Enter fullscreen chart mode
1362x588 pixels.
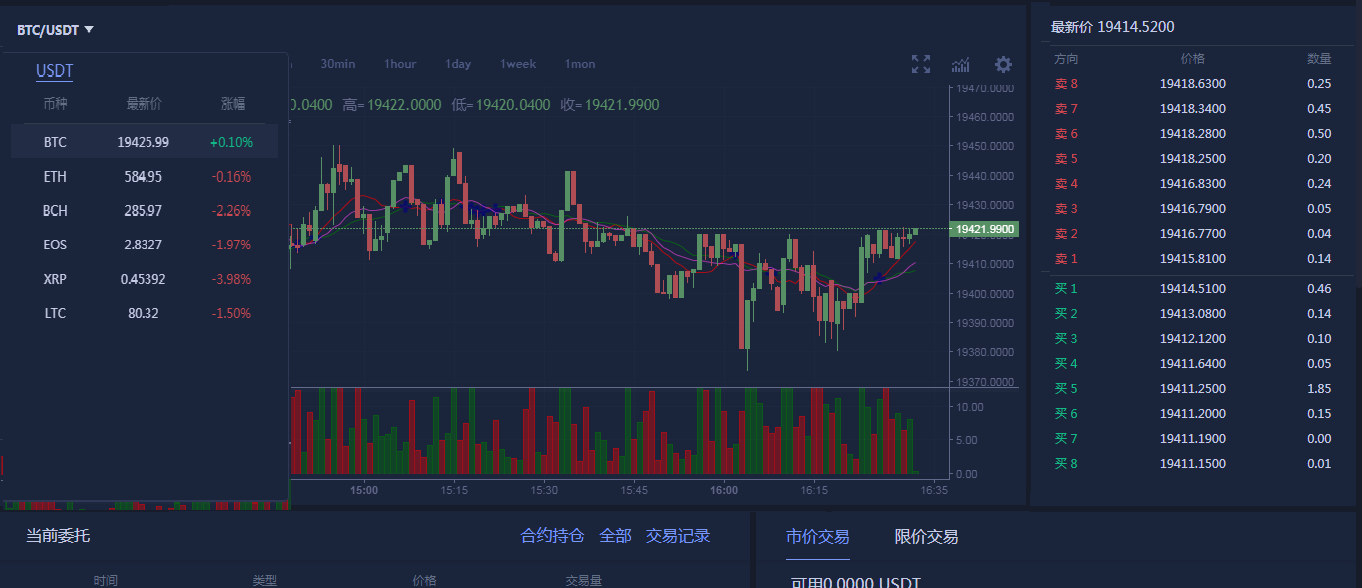pyautogui.click(x=921, y=64)
